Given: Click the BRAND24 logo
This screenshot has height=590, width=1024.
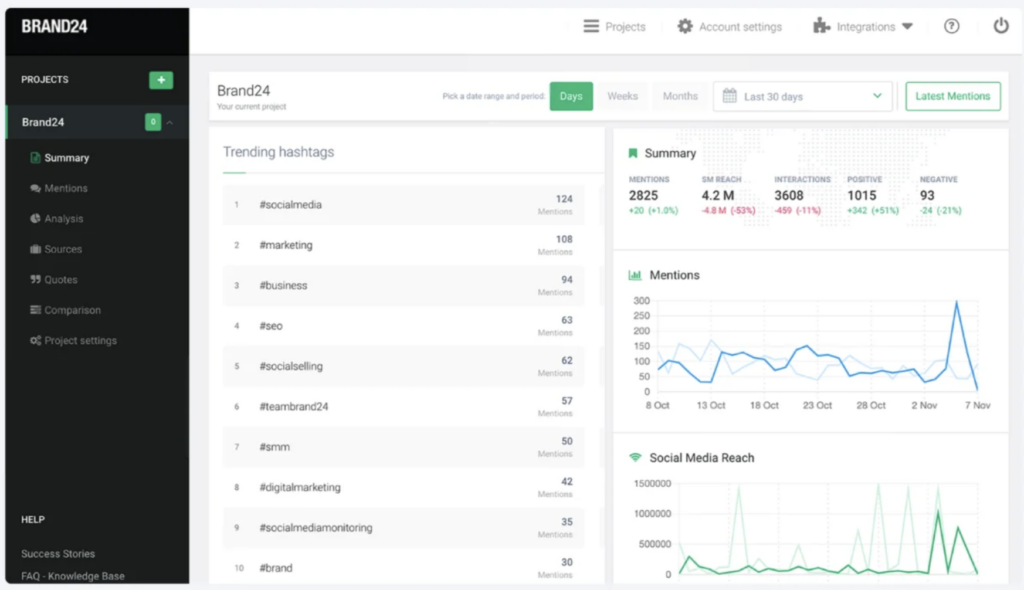Looking at the screenshot, I should tap(54, 27).
